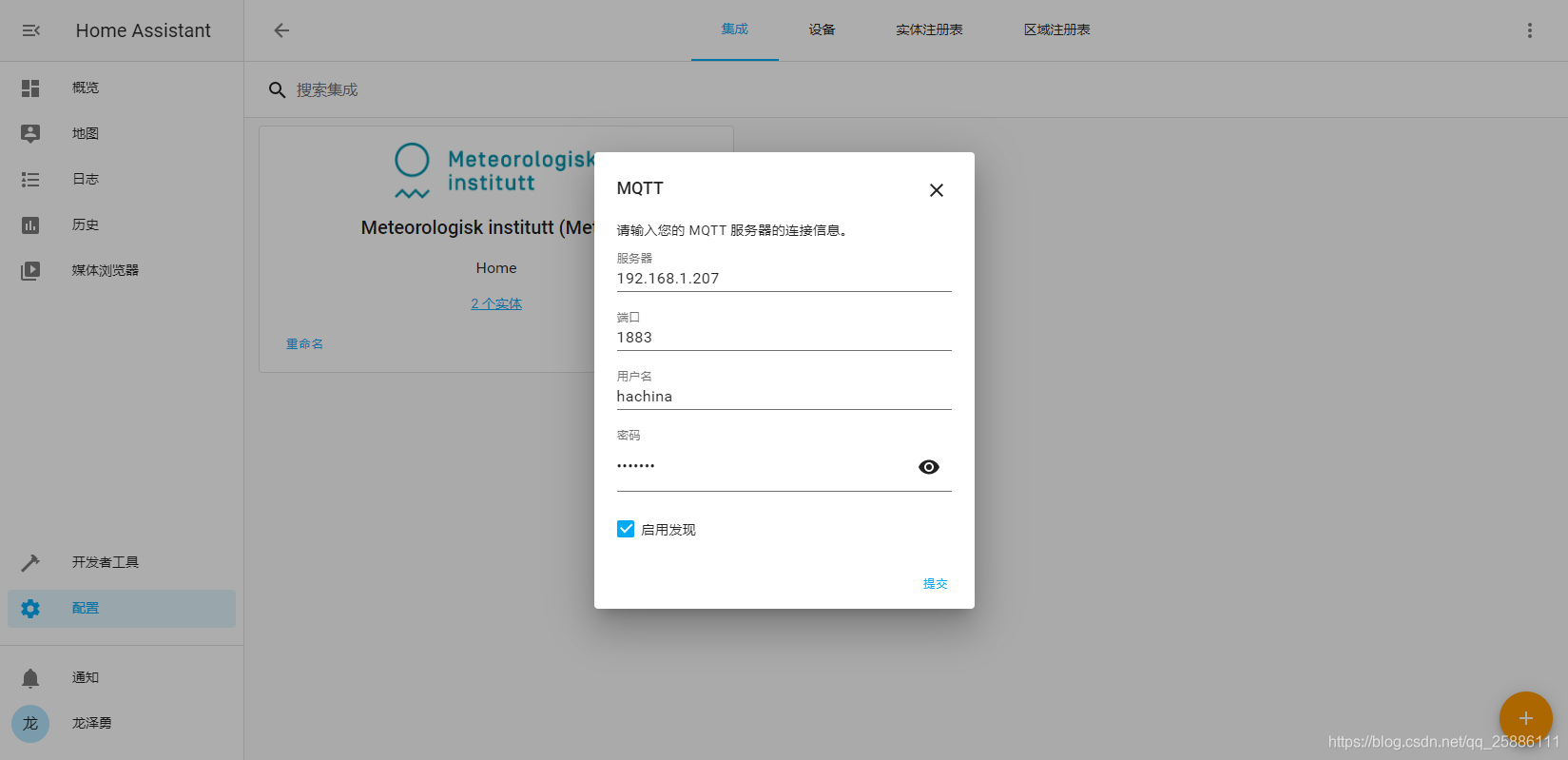Image resolution: width=1568 pixels, height=760 pixels.
Task: Go back with the arrow icon
Action: [x=281, y=30]
